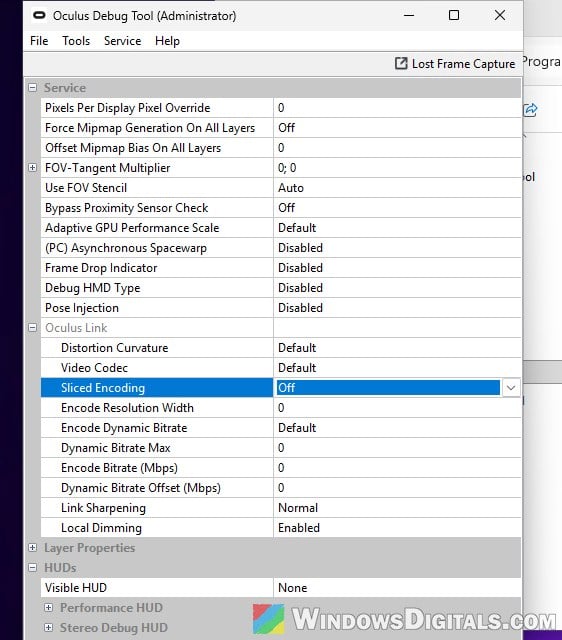Click Distortion Curvature row label

(x=114, y=348)
